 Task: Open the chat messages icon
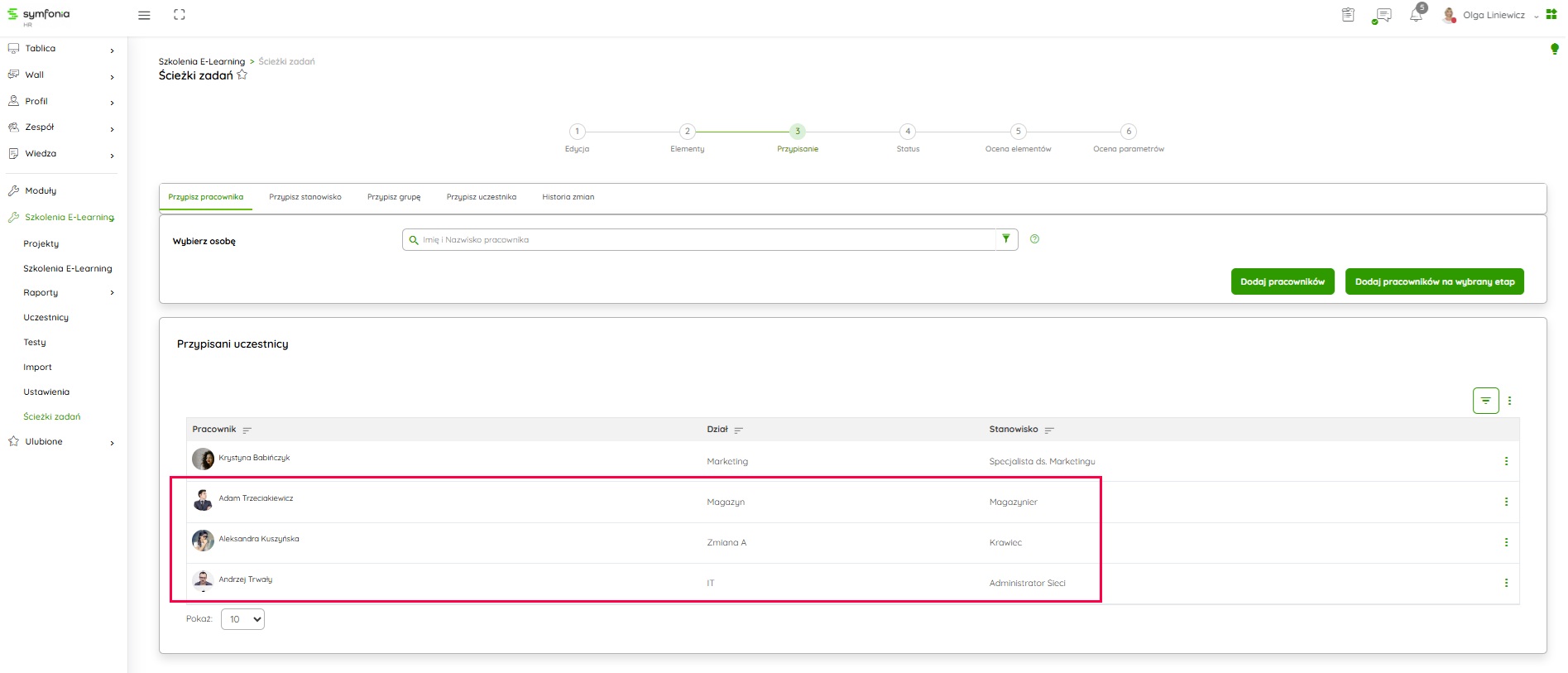tap(1382, 15)
